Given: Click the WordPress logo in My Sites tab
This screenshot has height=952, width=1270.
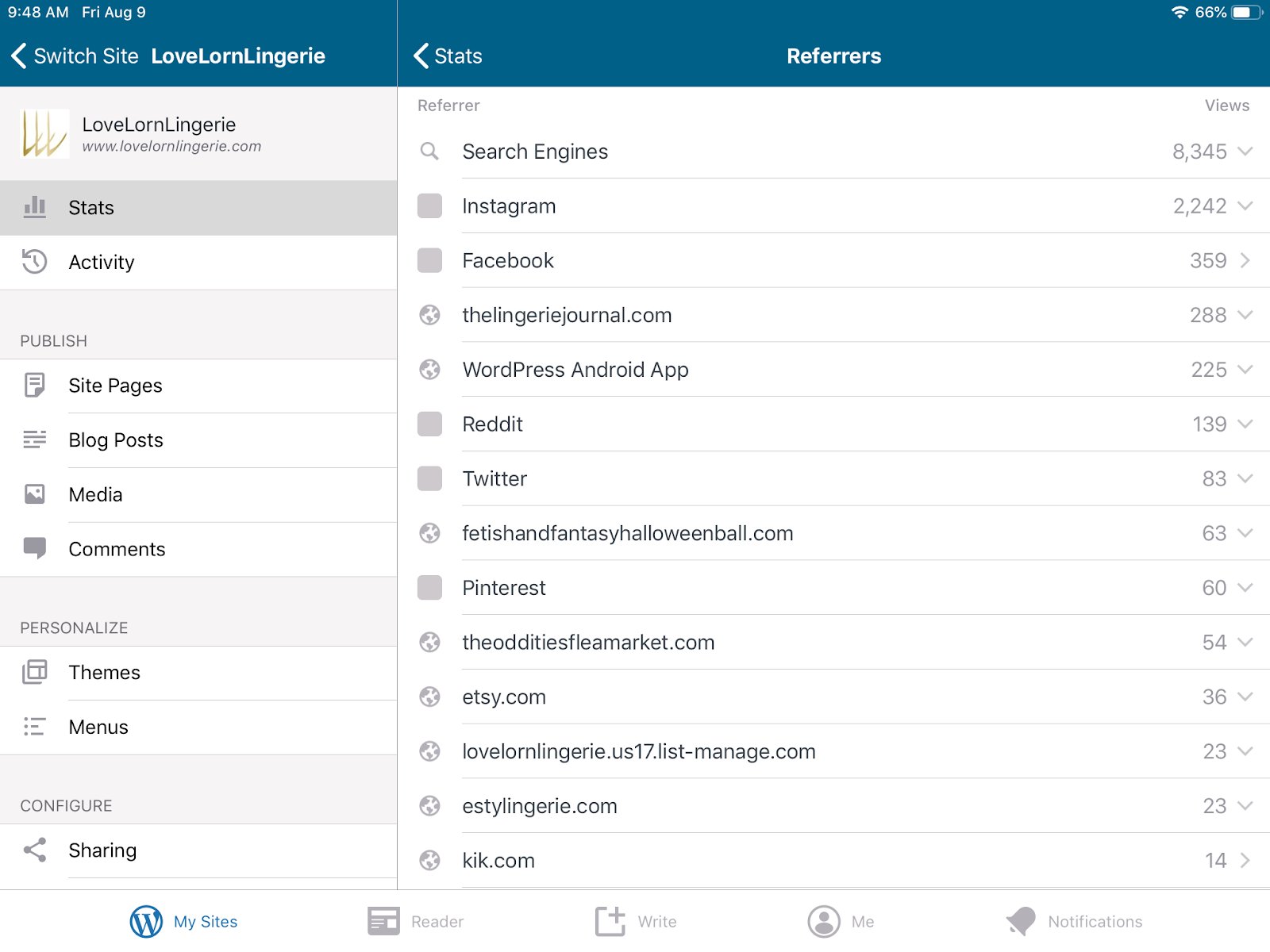Looking at the screenshot, I should [146, 921].
